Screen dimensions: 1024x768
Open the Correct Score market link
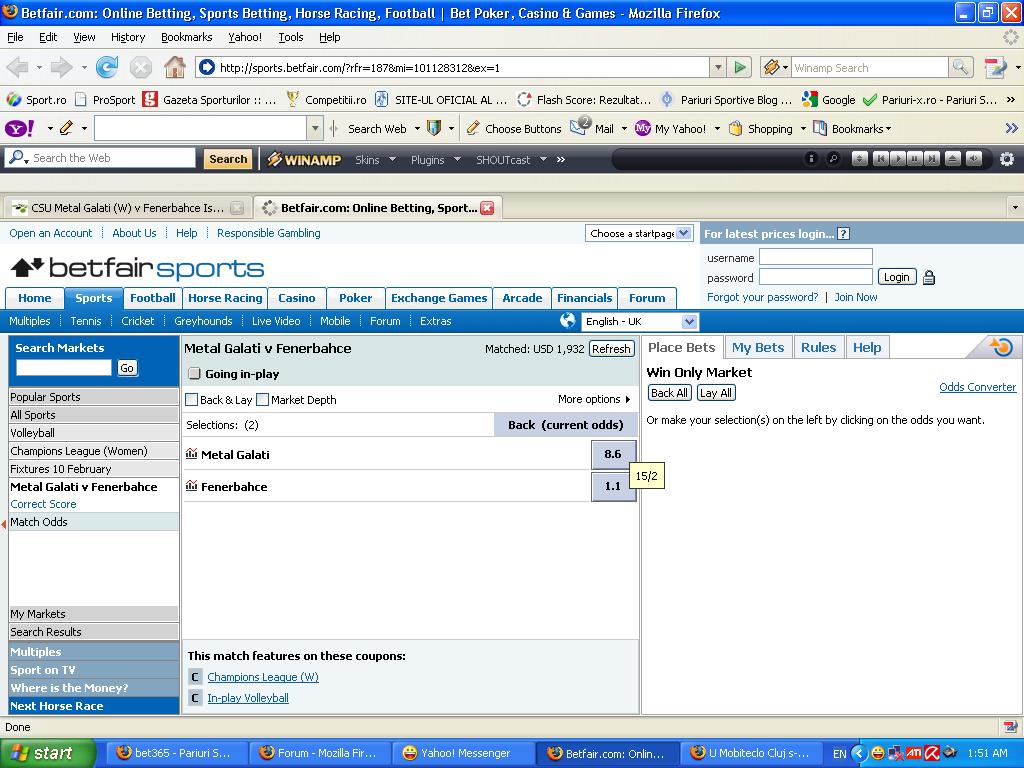(43, 504)
